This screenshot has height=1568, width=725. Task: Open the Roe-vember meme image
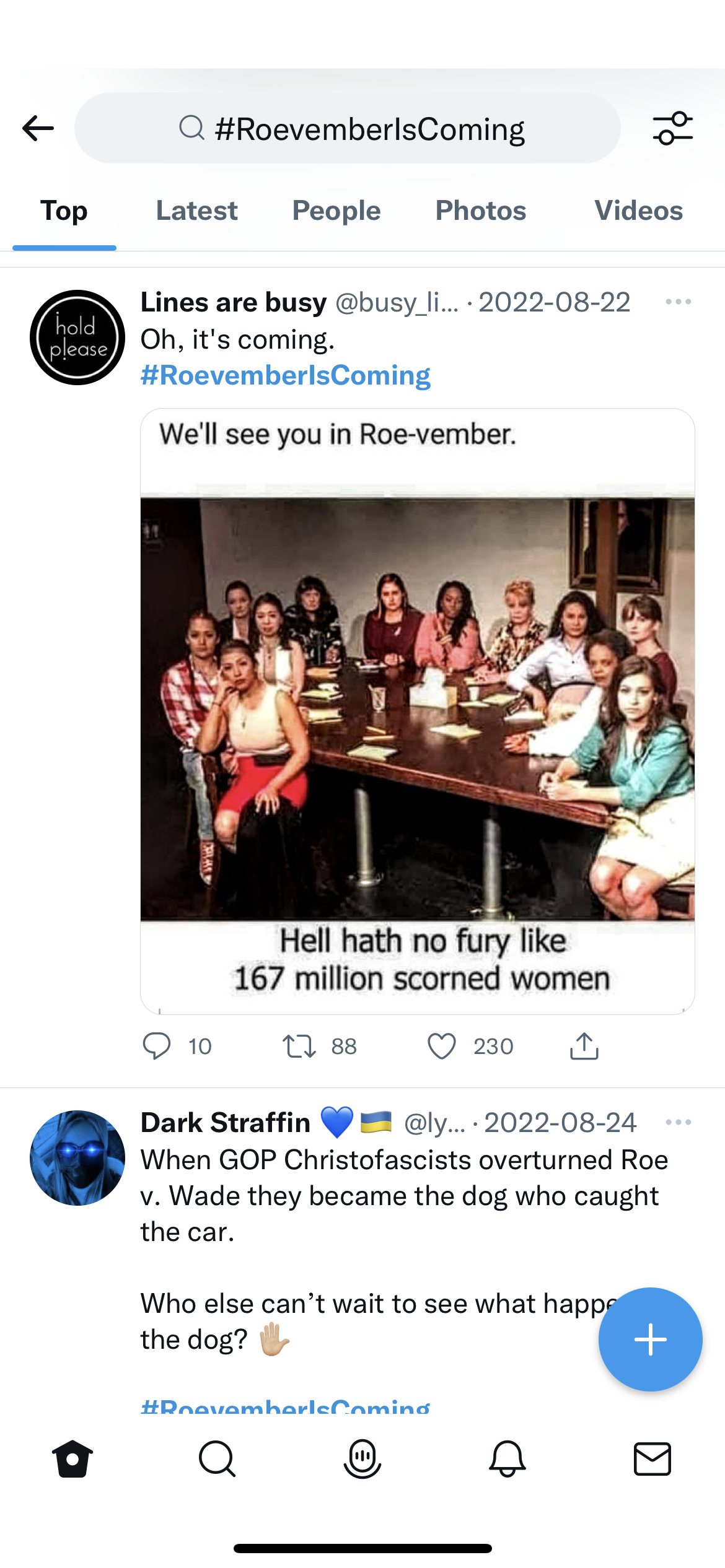pyautogui.click(x=417, y=710)
